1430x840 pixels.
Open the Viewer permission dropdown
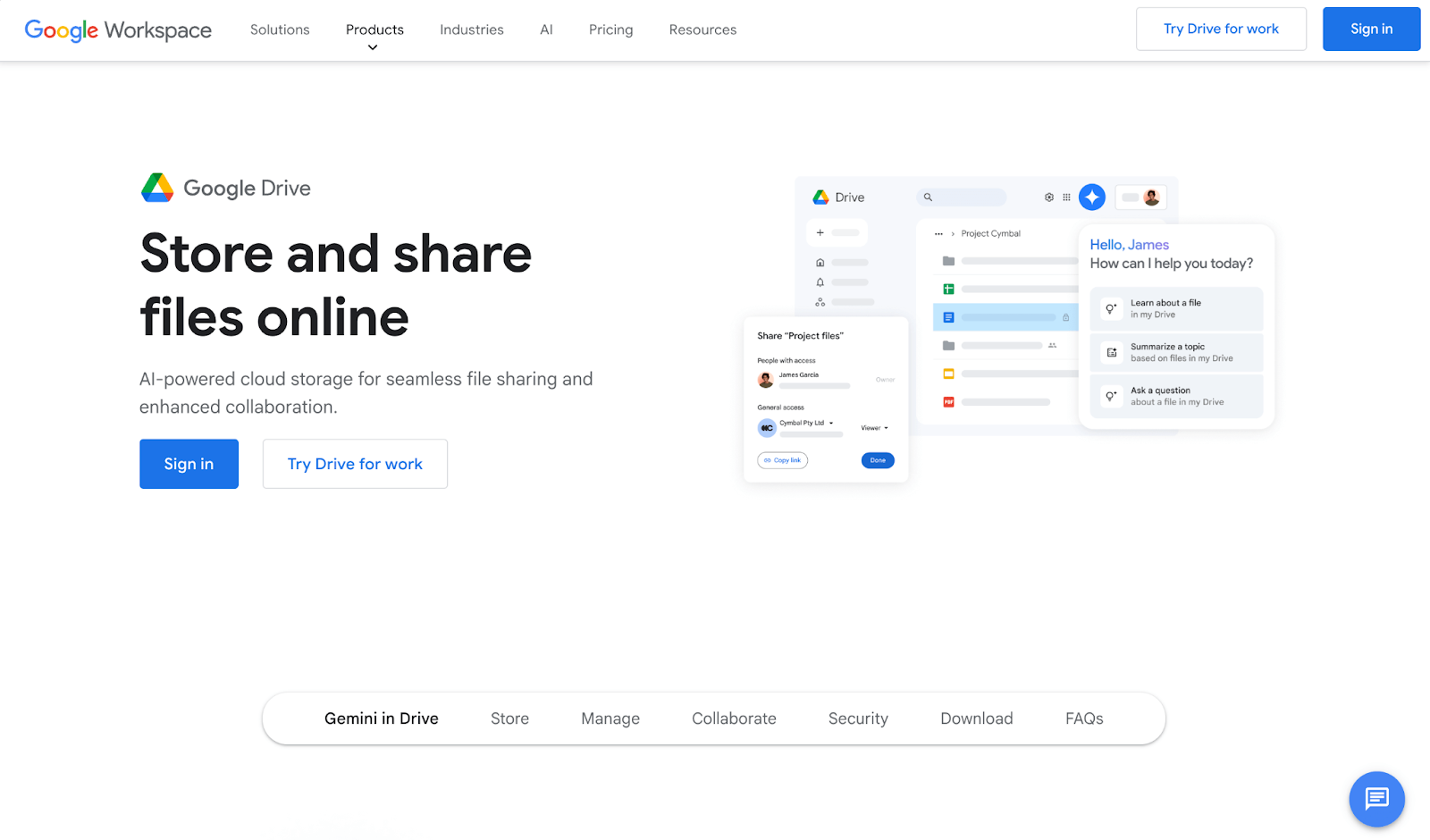pyautogui.click(x=874, y=428)
